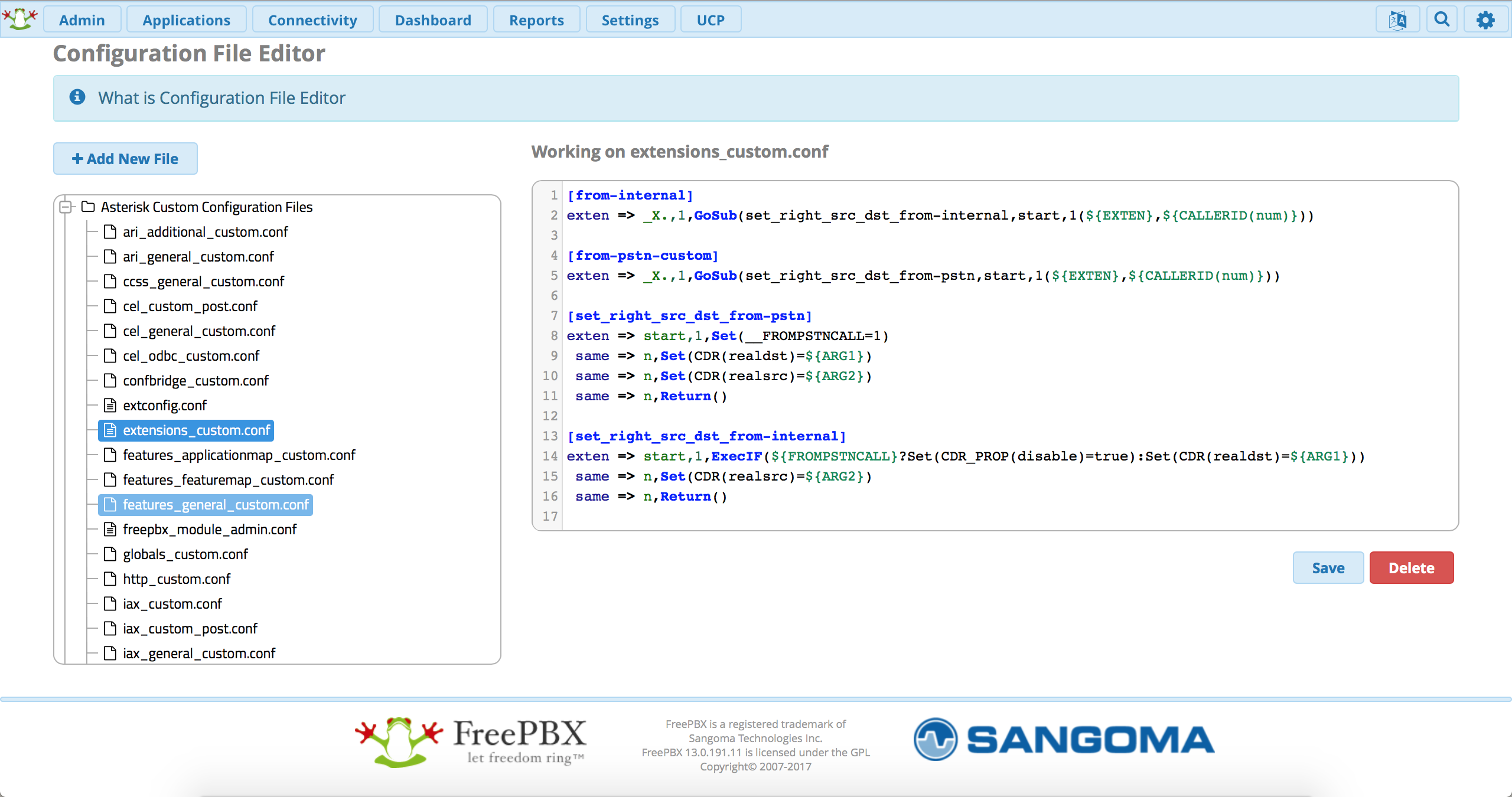
Task: Expand What is Configuration File Editor
Action: (x=221, y=98)
